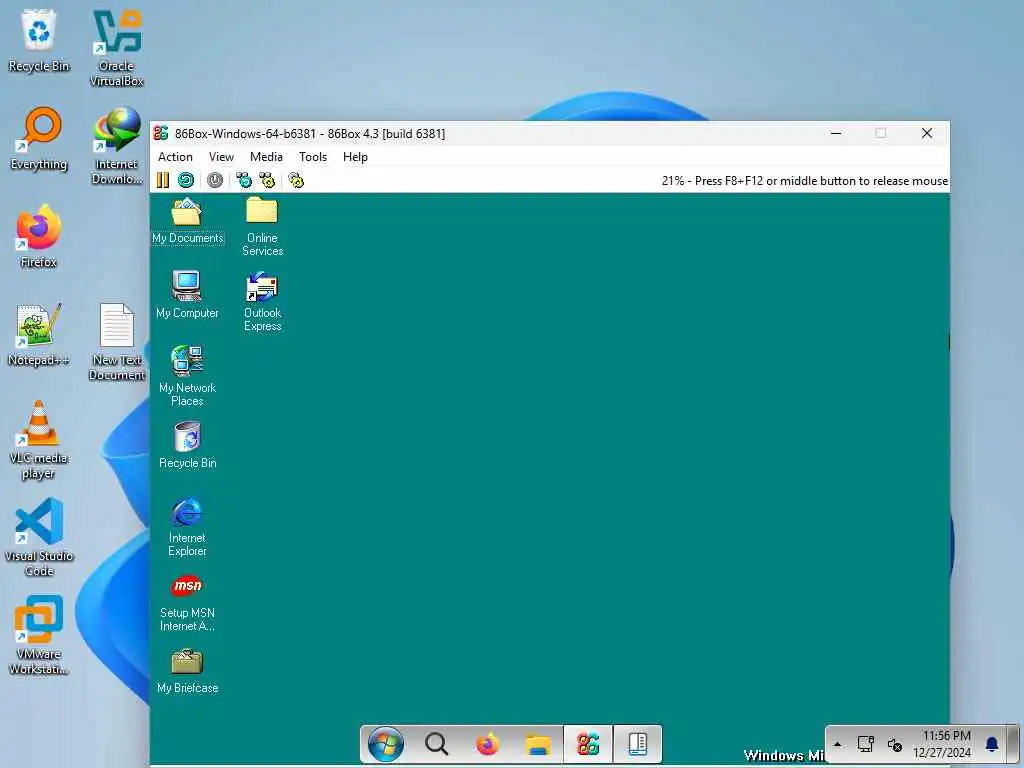
Task: Select Internet Download Manager desktop shortcut
Action: click(x=116, y=146)
